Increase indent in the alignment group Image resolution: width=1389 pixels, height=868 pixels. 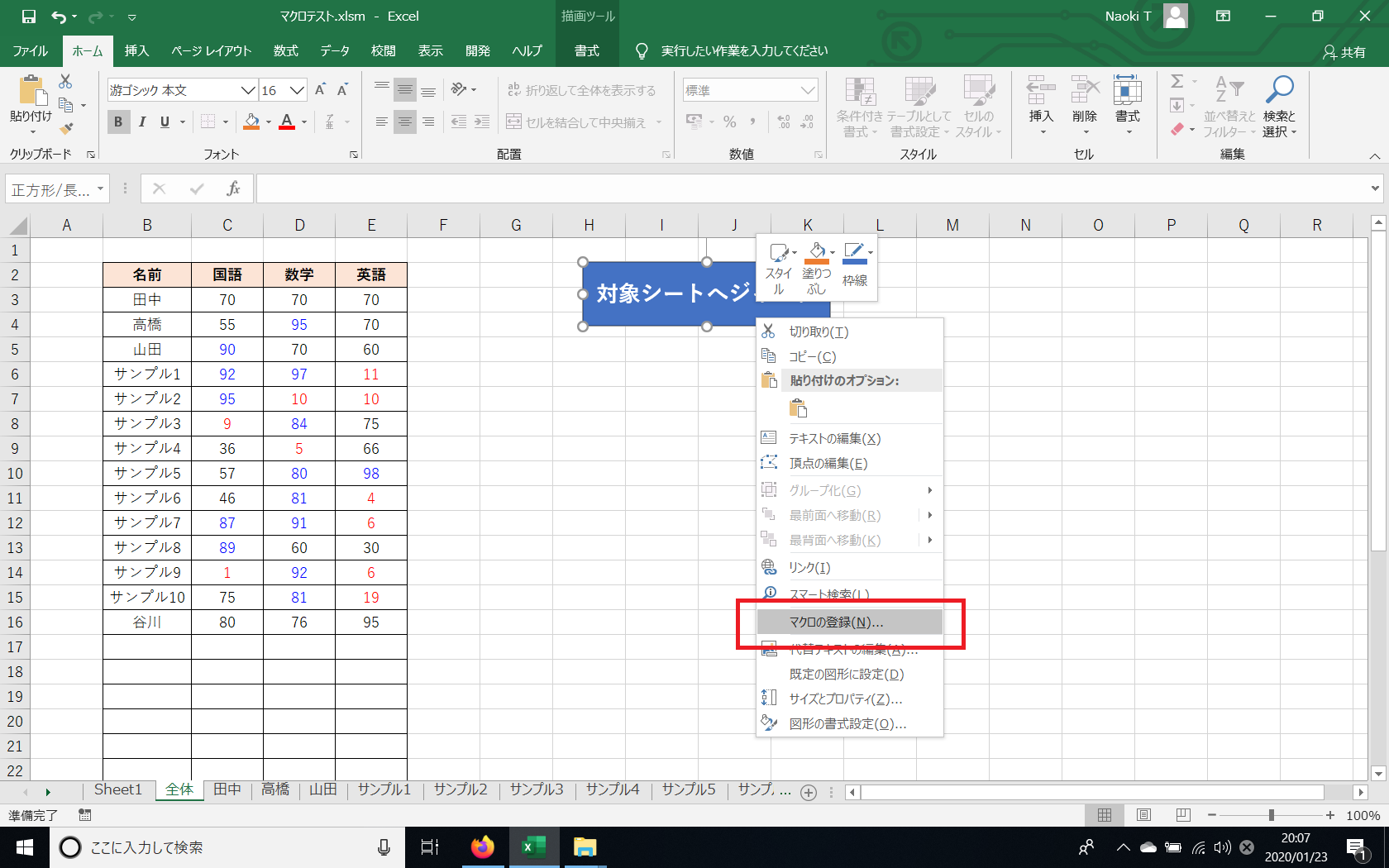pos(482,122)
